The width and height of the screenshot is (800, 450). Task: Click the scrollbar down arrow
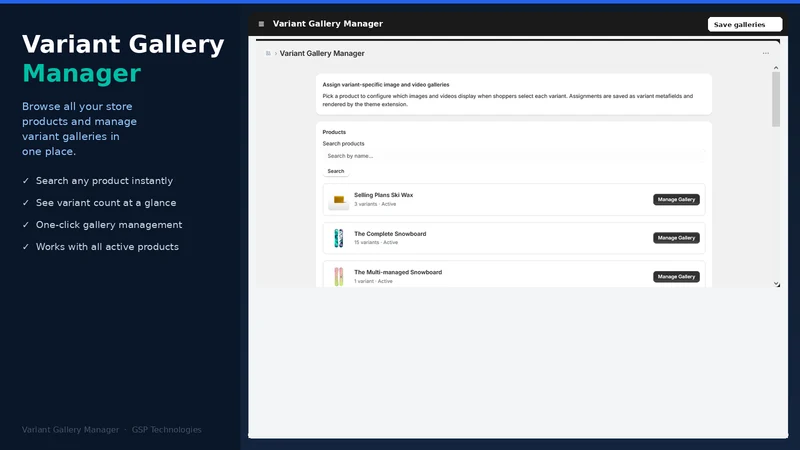[x=776, y=284]
